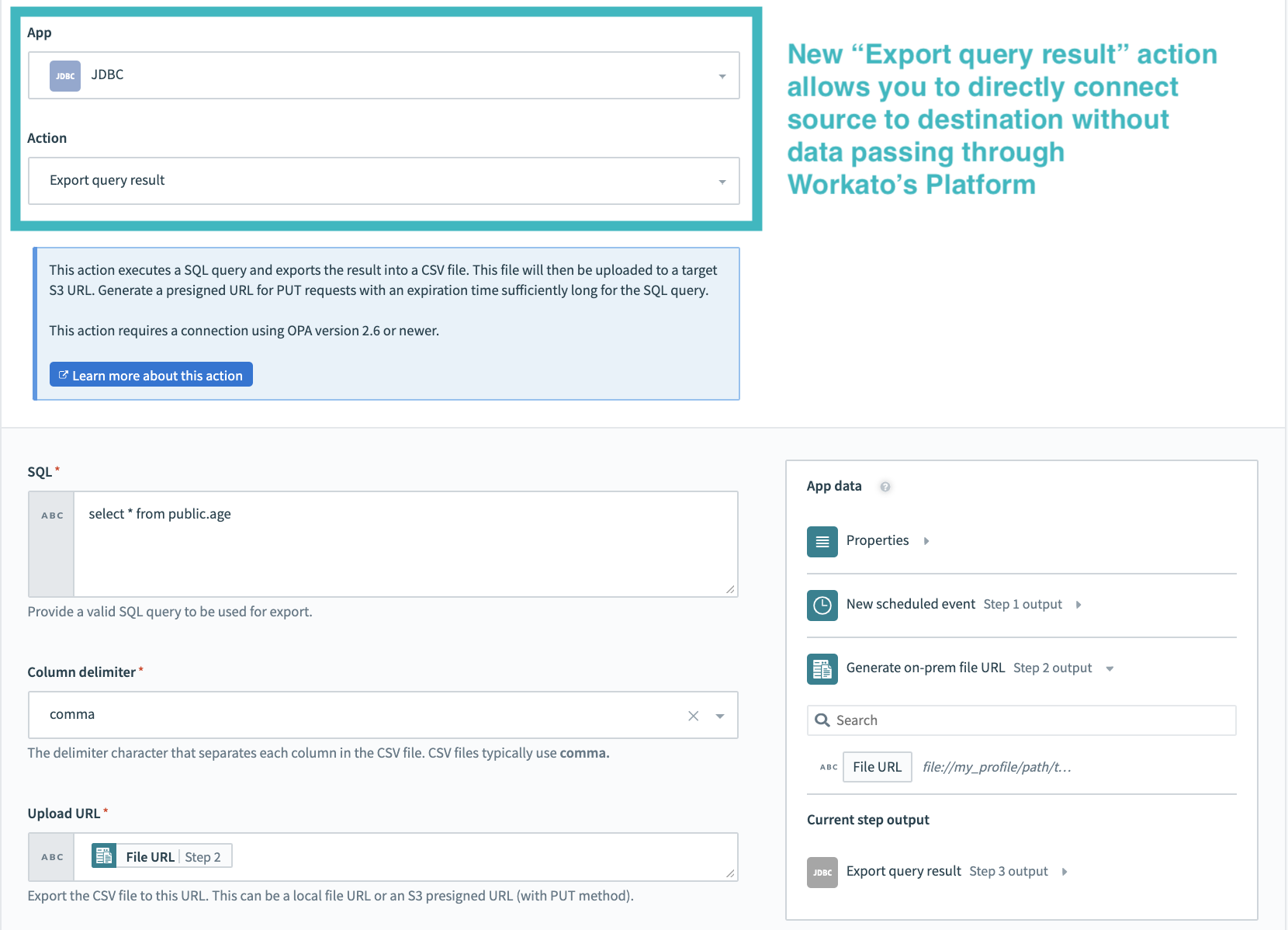Expand New scheduled event Step 1 output

coord(1079,605)
